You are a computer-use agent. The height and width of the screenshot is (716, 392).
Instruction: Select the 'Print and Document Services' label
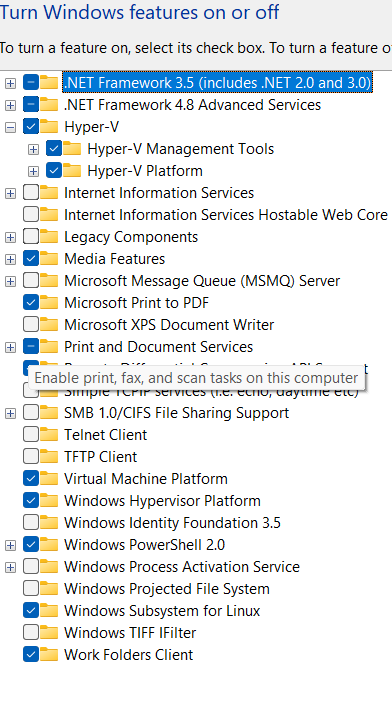click(159, 347)
